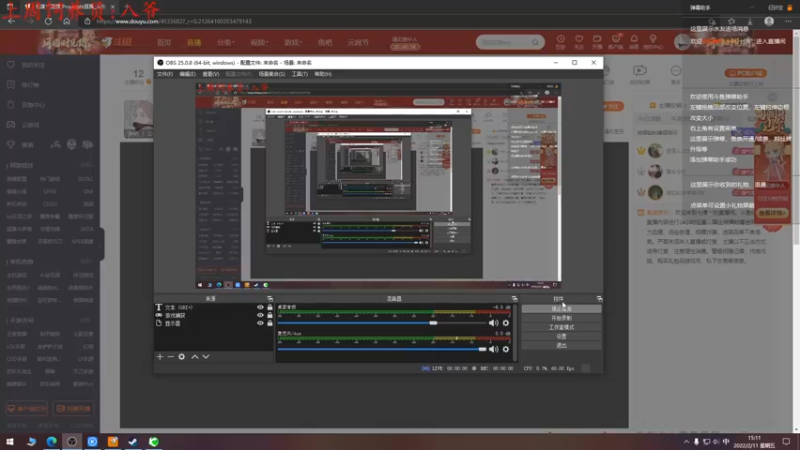This screenshot has width=800, height=450.
Task: Open the OBS 场景集合(S) menu
Action: pos(271,74)
